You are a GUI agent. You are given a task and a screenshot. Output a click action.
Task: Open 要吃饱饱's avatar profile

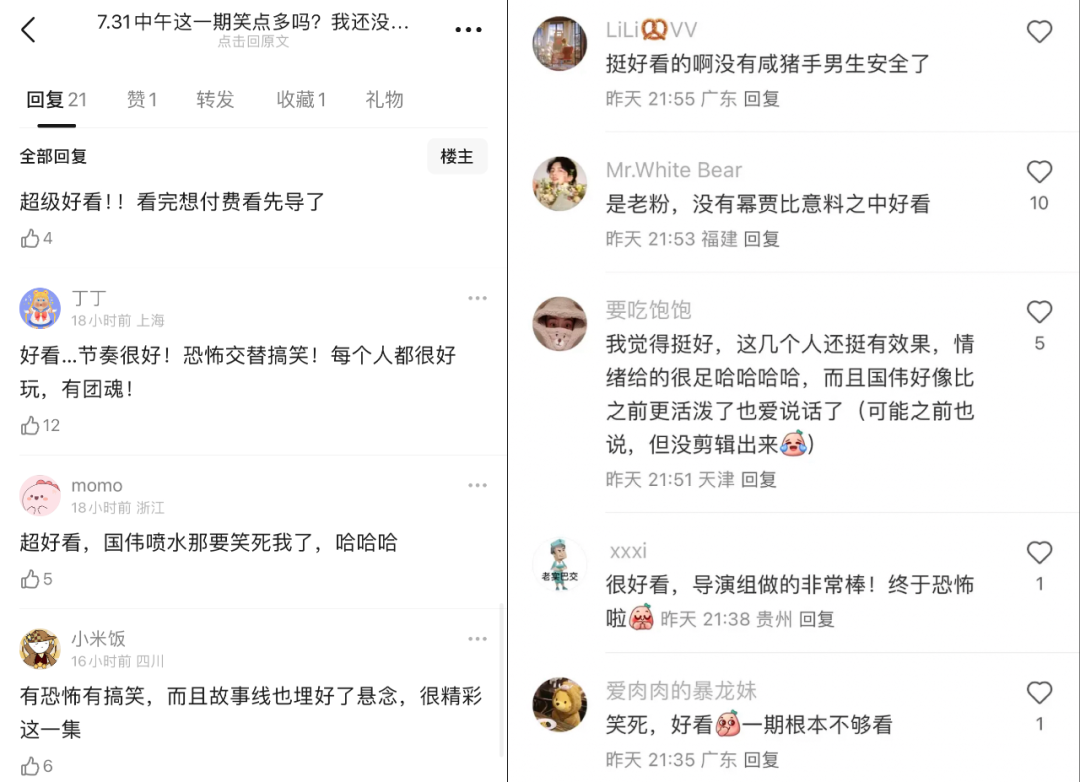point(560,324)
